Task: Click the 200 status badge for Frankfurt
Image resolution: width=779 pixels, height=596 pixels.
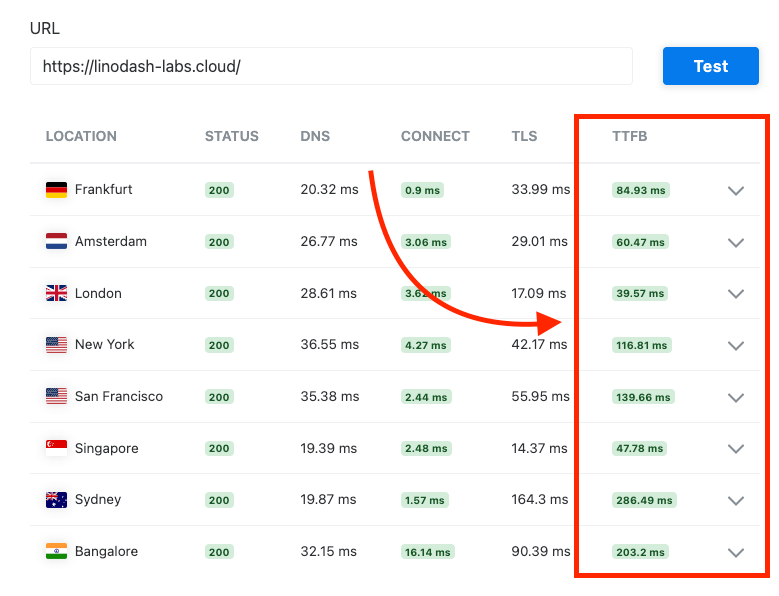Action: pyautogui.click(x=219, y=190)
